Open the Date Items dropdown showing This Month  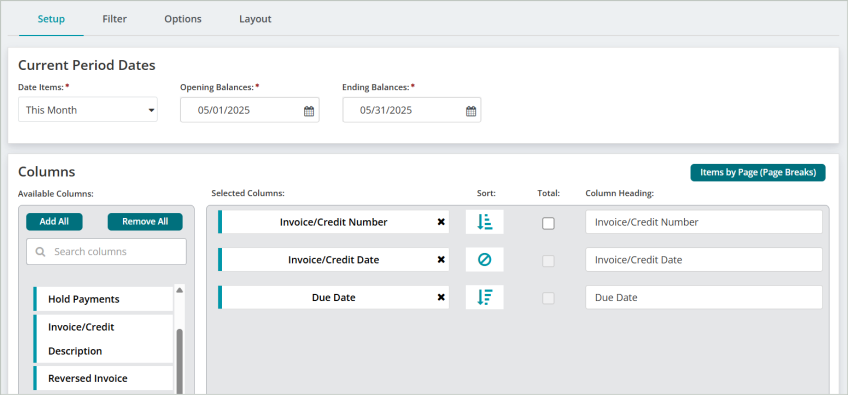88,110
